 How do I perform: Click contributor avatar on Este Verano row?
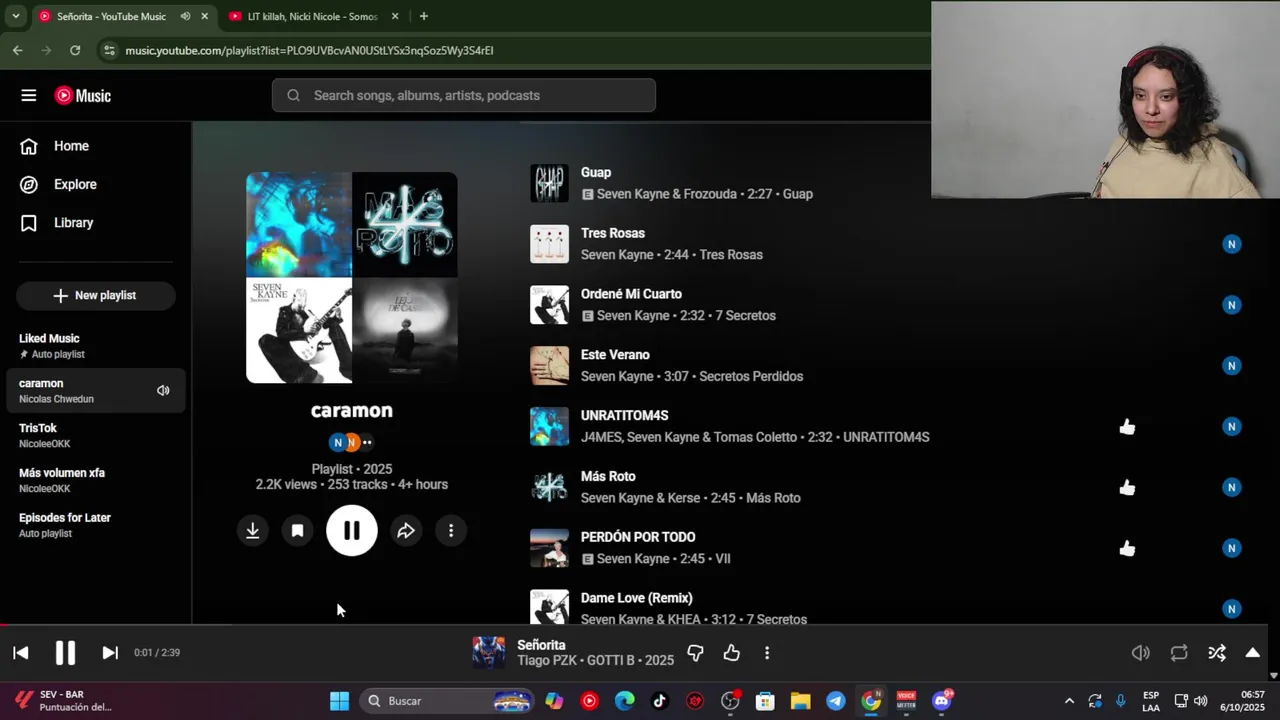coord(1232,366)
